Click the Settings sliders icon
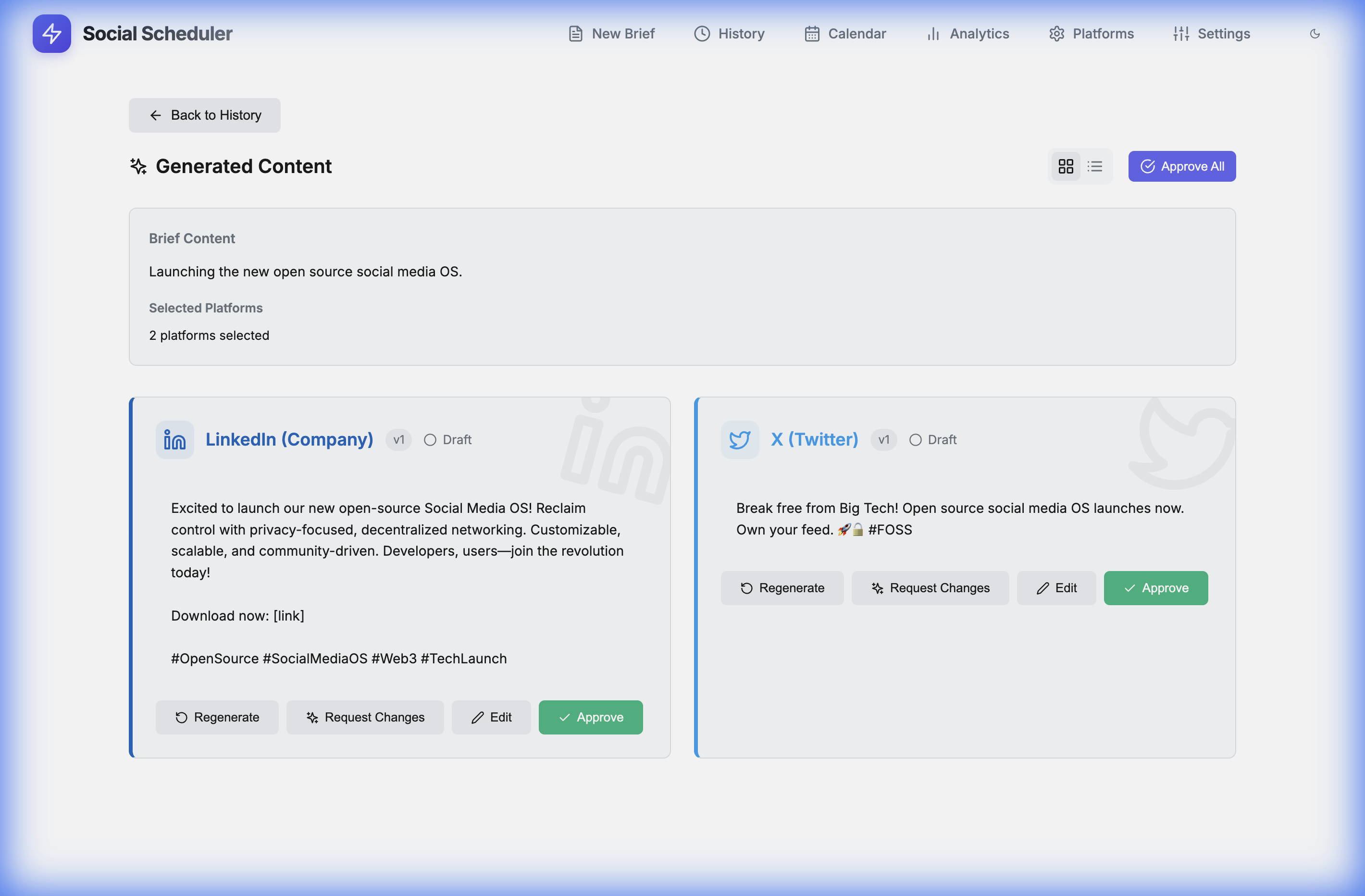The image size is (1365, 896). pyautogui.click(x=1181, y=33)
